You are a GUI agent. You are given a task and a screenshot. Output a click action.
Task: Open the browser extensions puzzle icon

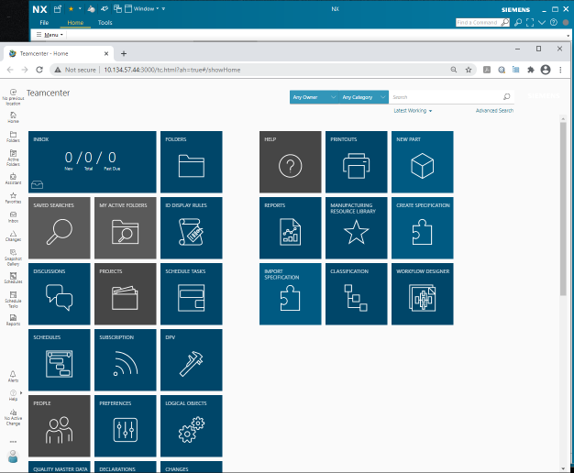pyautogui.click(x=530, y=70)
